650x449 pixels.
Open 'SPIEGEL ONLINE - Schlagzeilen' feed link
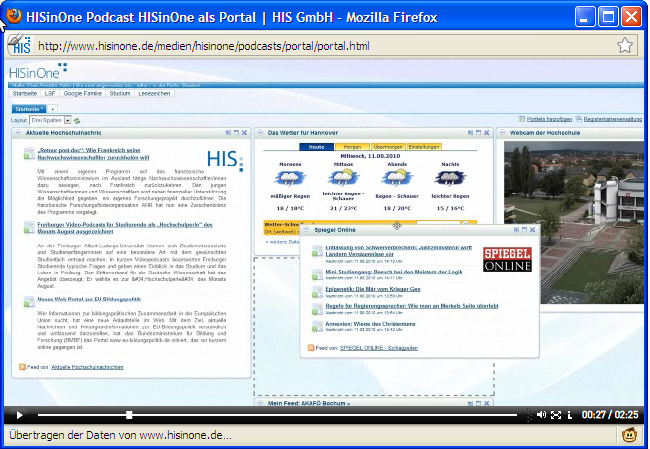(379, 348)
